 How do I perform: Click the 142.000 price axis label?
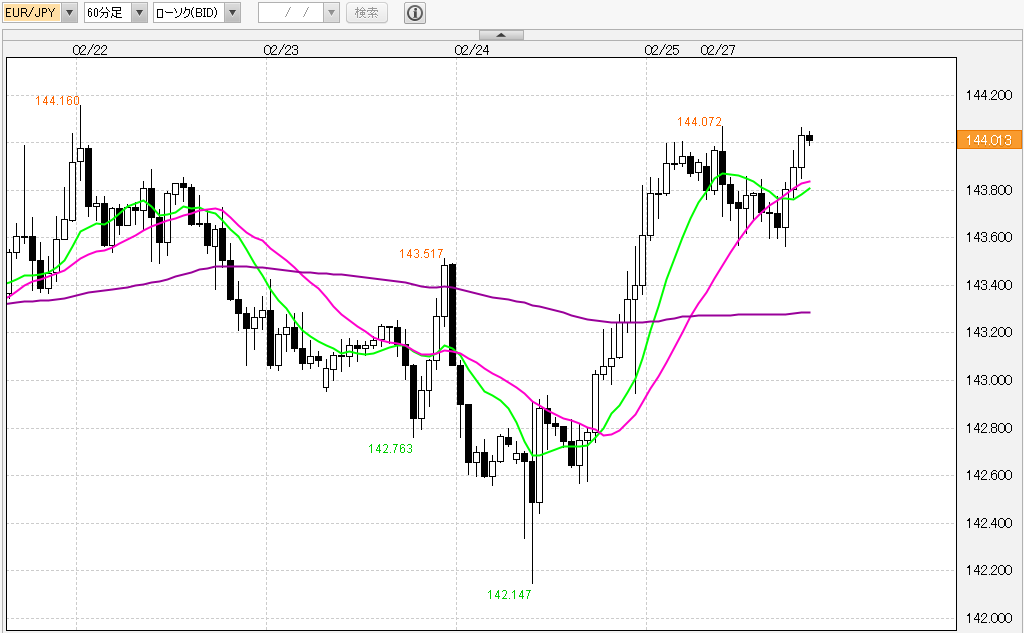[x=989, y=618]
